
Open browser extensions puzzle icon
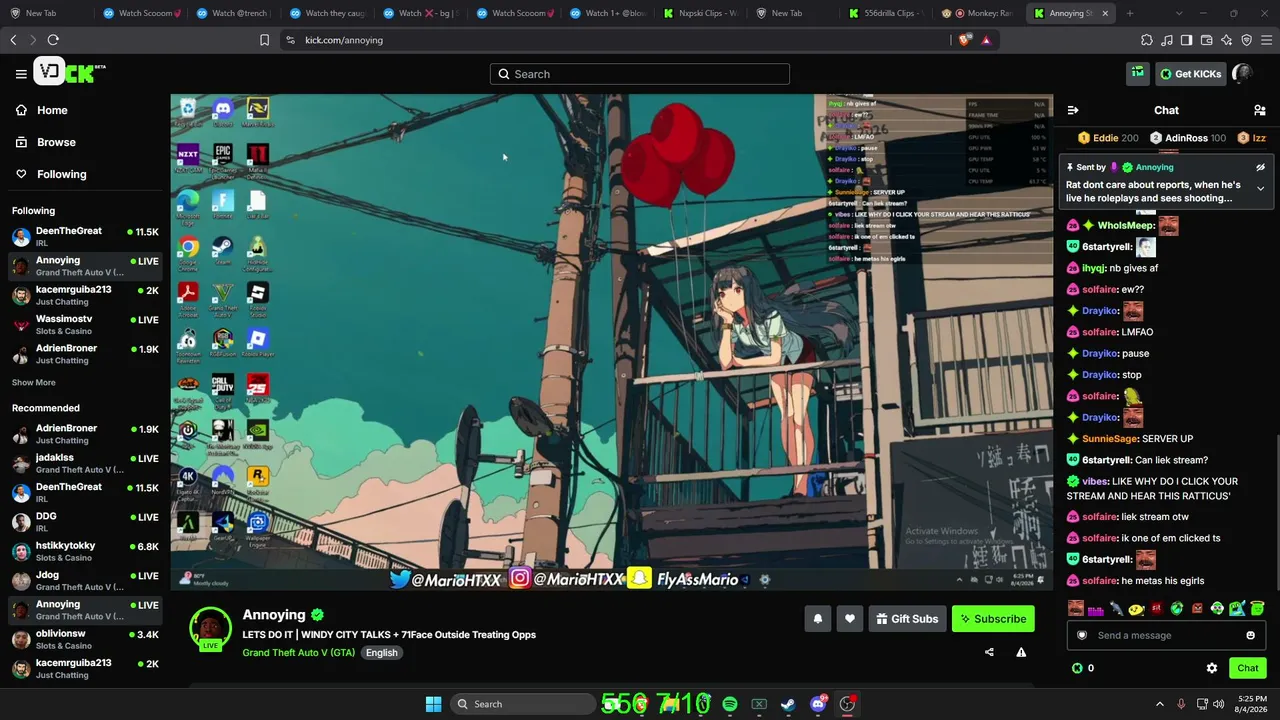tap(1147, 40)
